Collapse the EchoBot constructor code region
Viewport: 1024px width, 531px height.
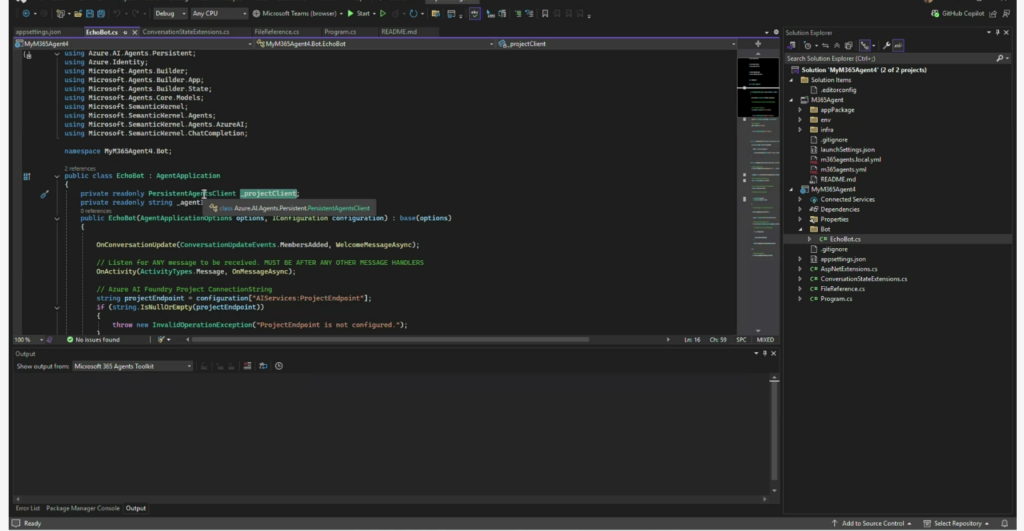tap(57, 218)
